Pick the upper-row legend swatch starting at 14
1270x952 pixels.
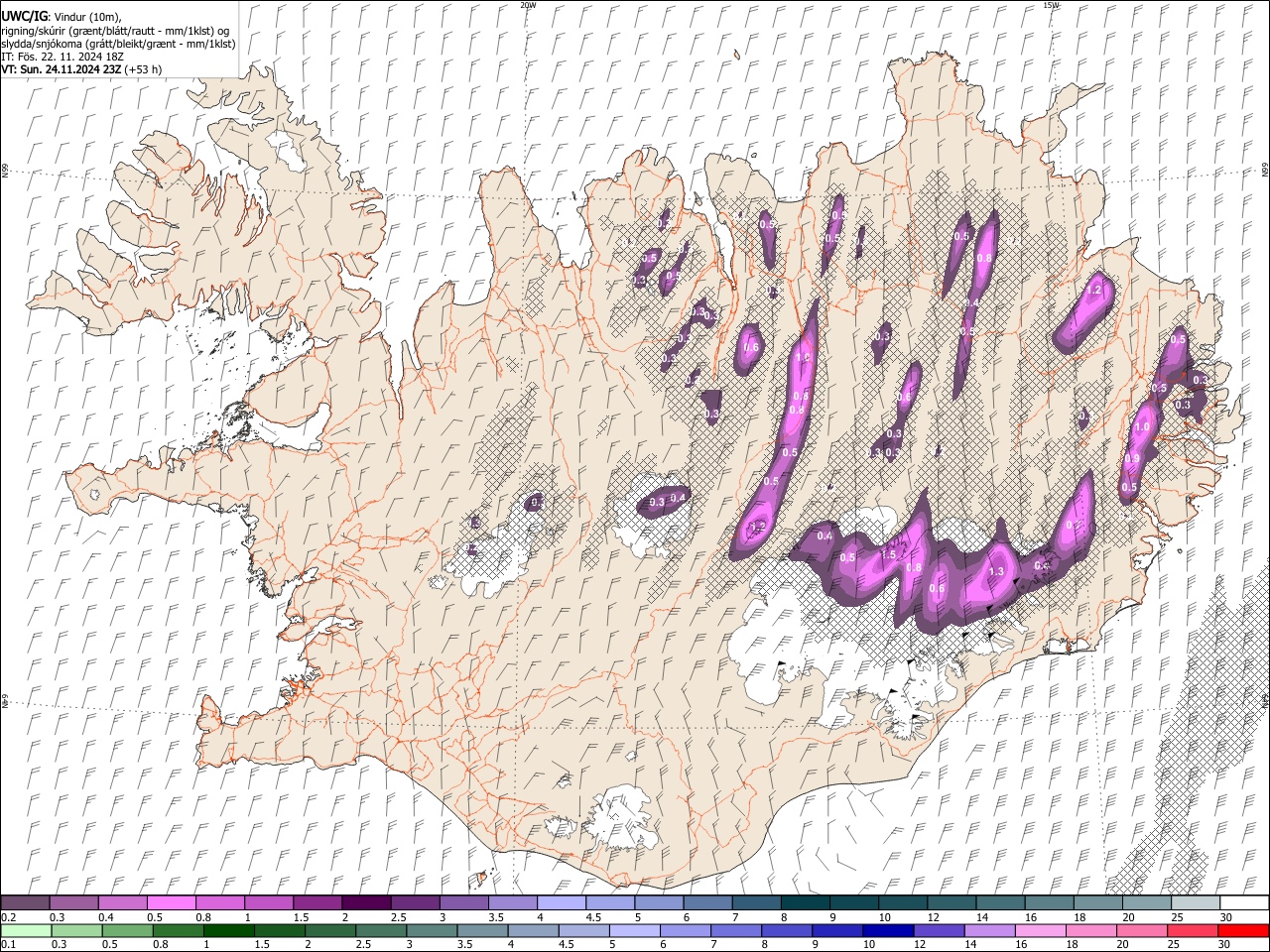[1000, 903]
